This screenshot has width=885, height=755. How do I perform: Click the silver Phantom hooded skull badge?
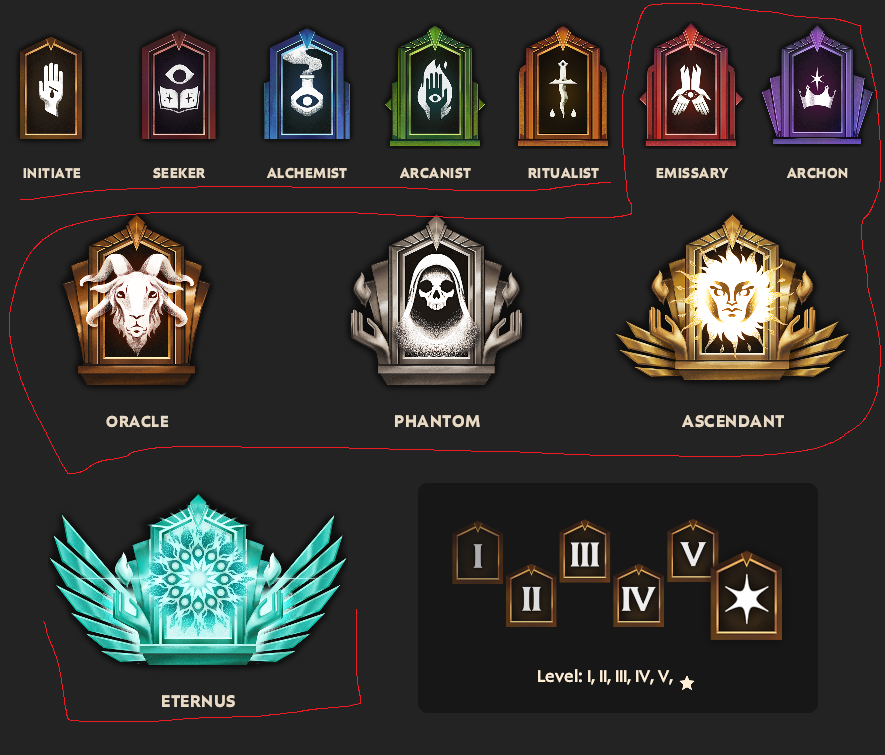[436, 301]
